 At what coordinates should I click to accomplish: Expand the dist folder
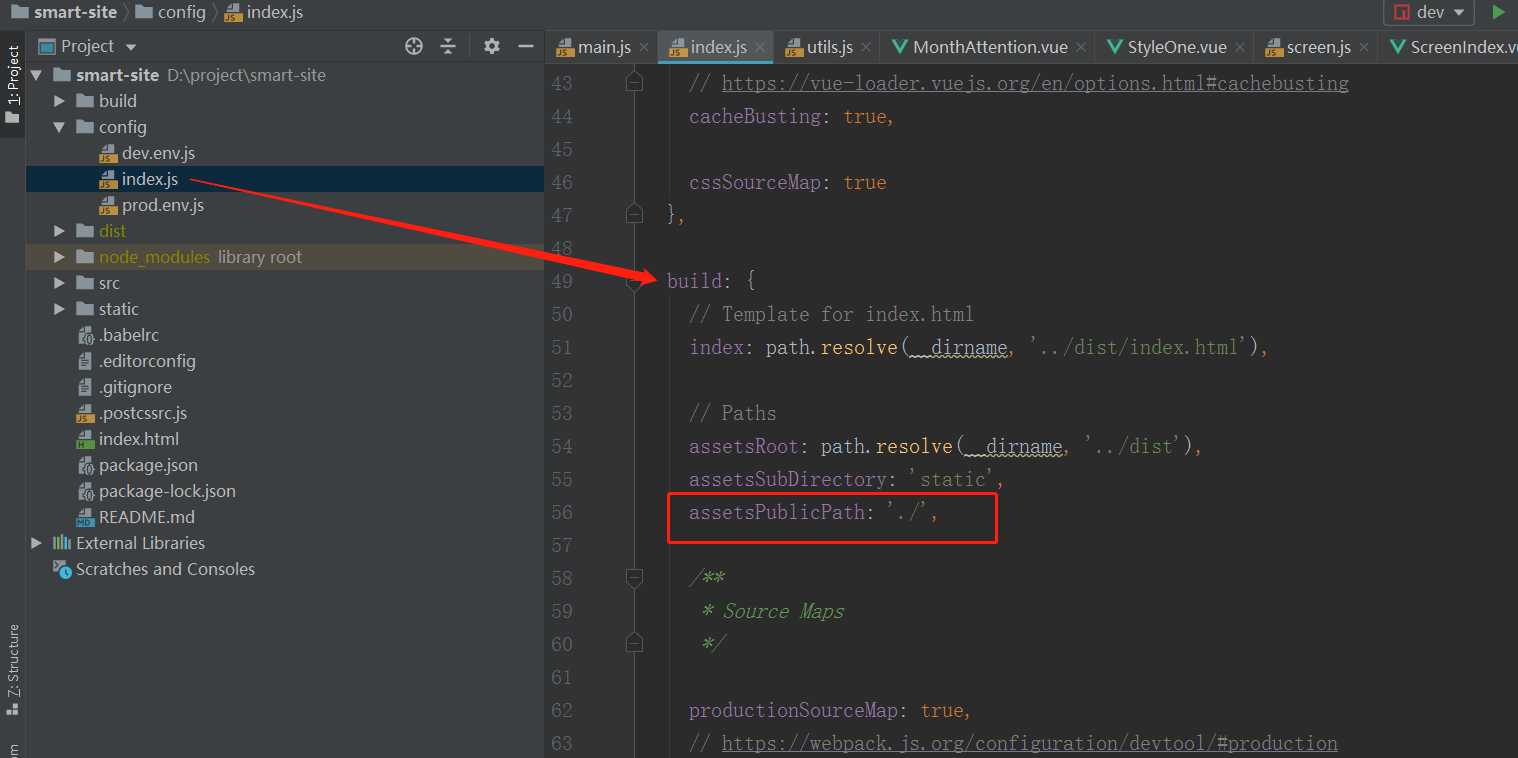[x=59, y=231]
